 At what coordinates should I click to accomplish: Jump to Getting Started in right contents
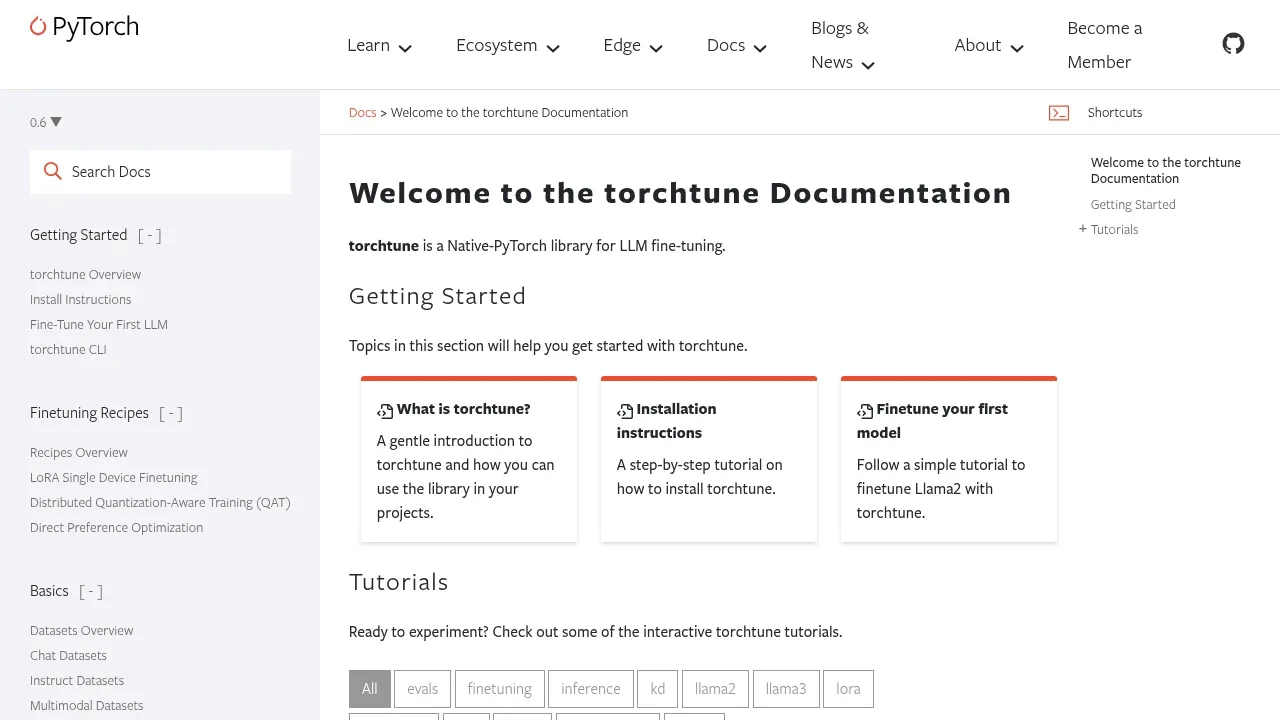pyautogui.click(x=1133, y=204)
